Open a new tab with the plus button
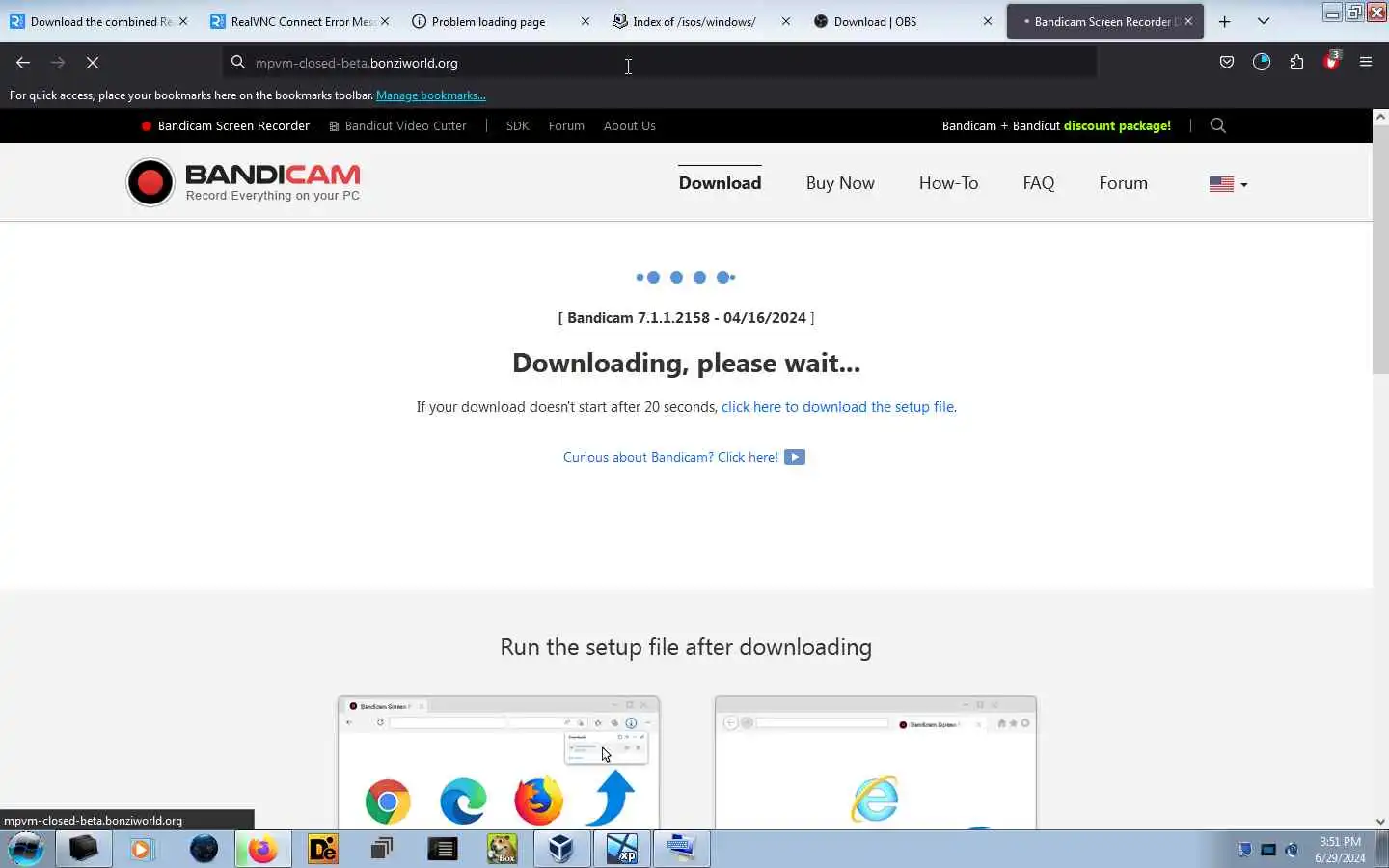The width and height of the screenshot is (1389, 868). tap(1224, 21)
